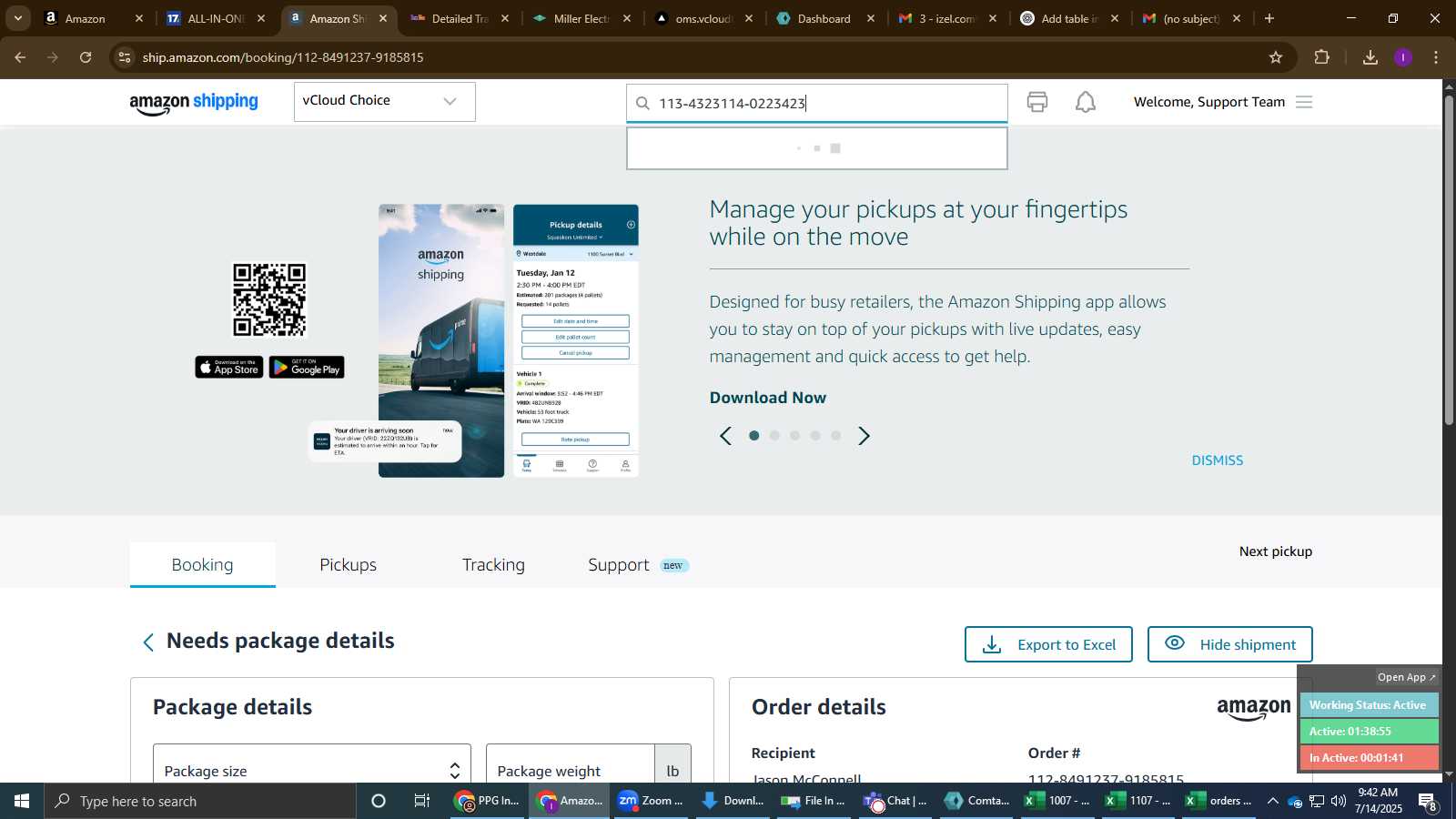1456x819 pixels.
Task: Click the Package weight field
Action: [x=571, y=770]
